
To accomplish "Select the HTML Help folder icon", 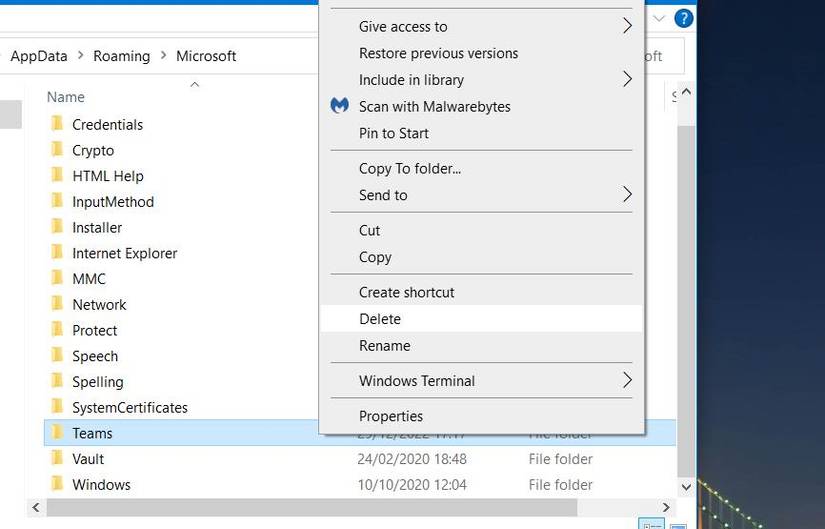I will point(57,175).
